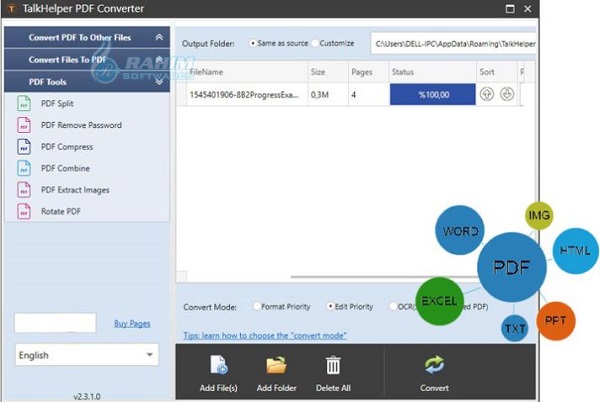Open PDF Tools section header
Viewport: 600px width, 402px height.
87,81
